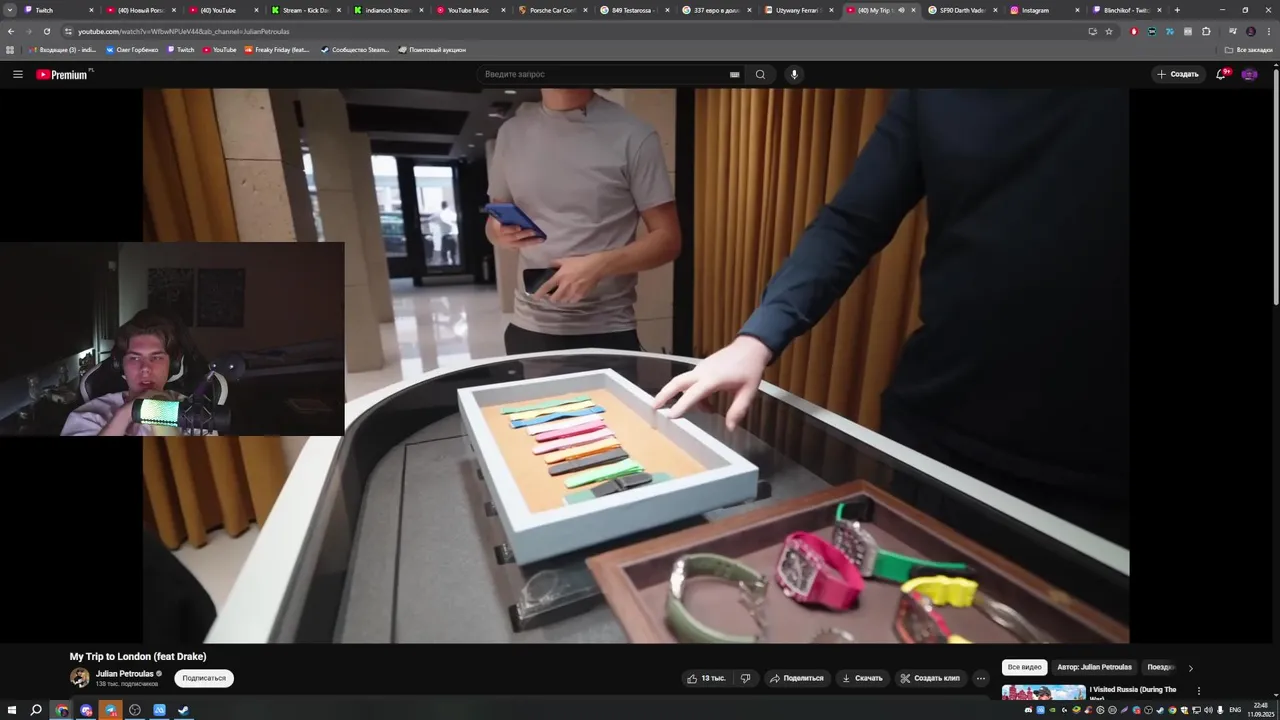Like the video (13 тыс.)
This screenshot has height=720, width=1280.
coord(706,678)
